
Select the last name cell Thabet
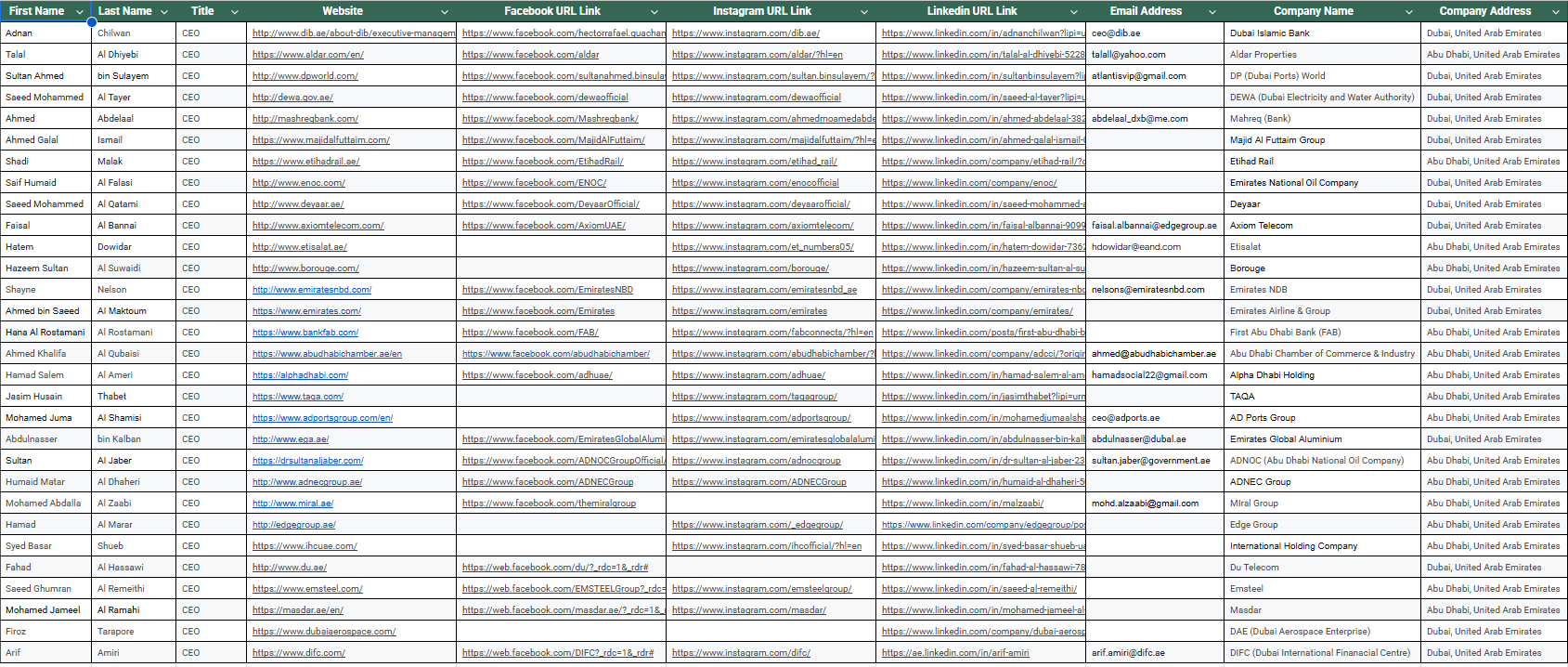point(134,397)
